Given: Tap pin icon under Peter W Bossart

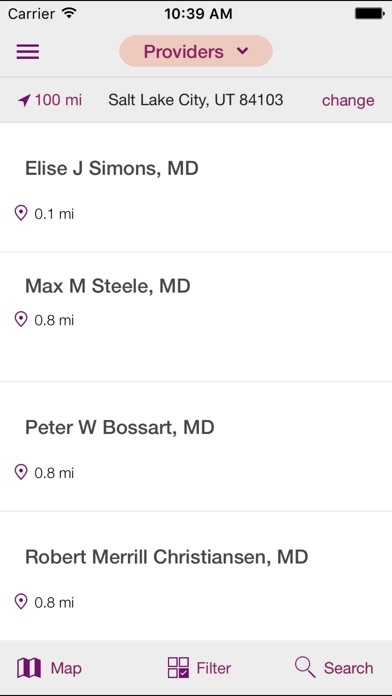Looking at the screenshot, I should coord(21,472).
